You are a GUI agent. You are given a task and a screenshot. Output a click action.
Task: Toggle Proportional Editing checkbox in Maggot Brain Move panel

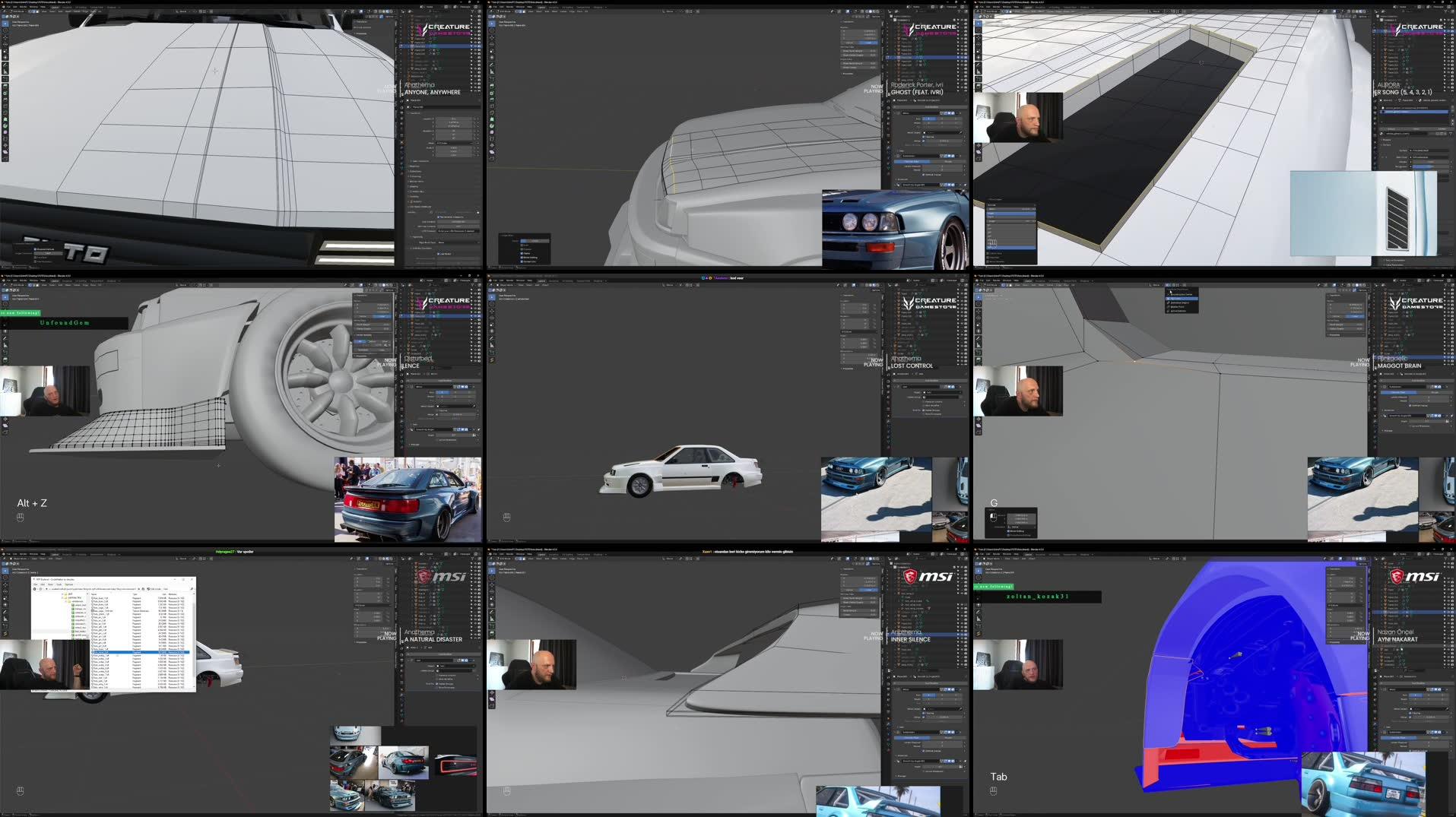[x=1008, y=536]
